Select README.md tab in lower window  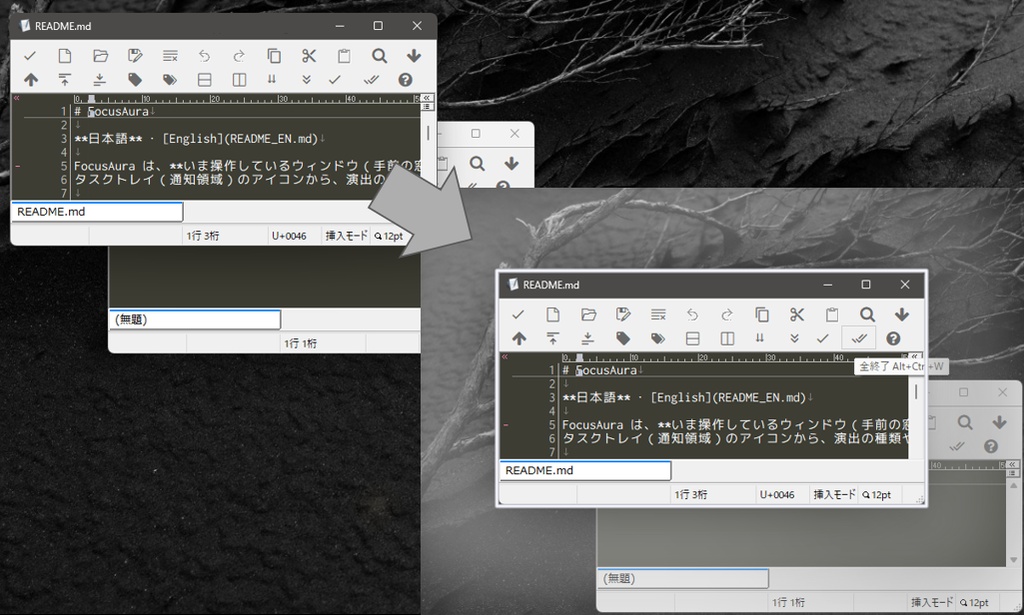tap(584, 470)
